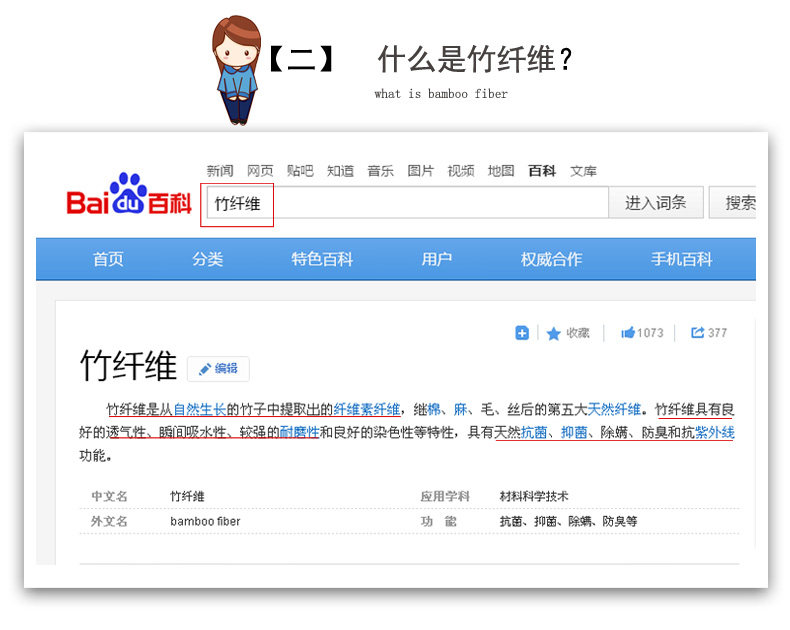Screen dimensions: 790x630
Task: Click the thumbs-up icon showing 1073
Action: 628,333
